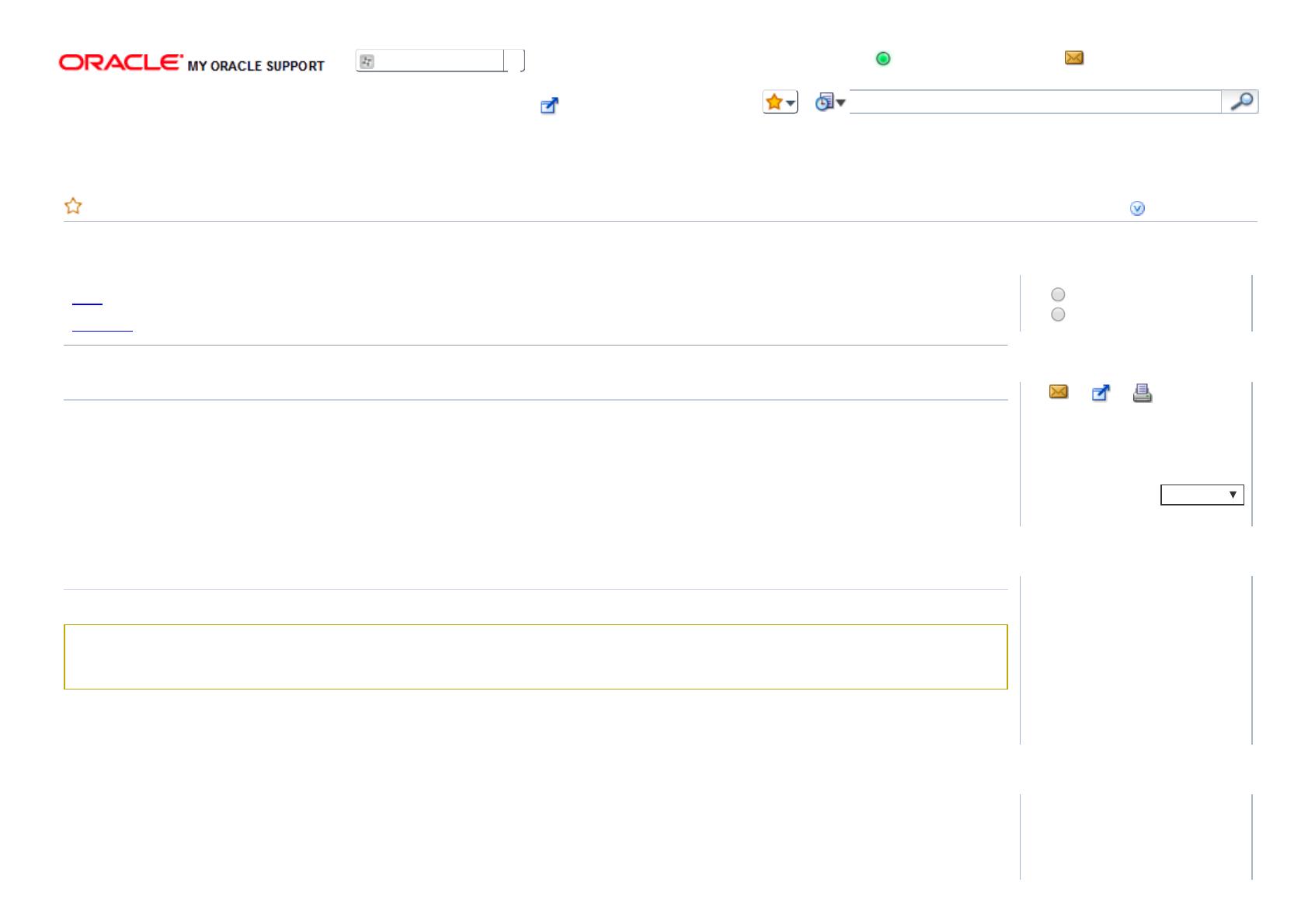Click the email envelope icon beside the printer

pos(1059,392)
